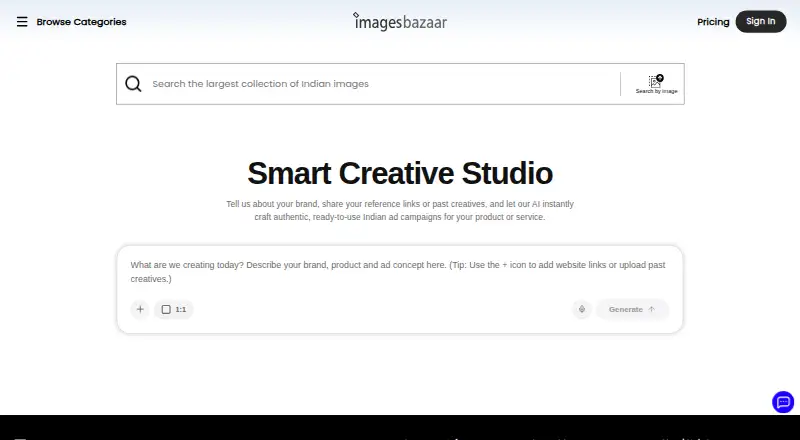Click the Generate button

pyautogui.click(x=632, y=309)
